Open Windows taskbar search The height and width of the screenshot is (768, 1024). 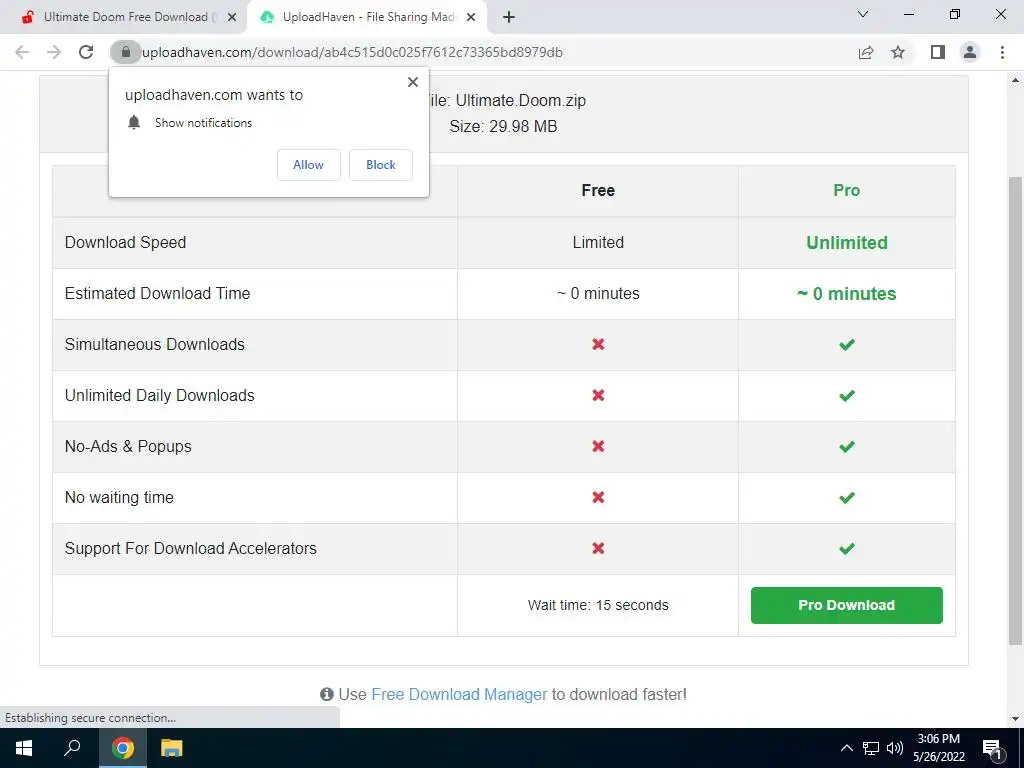point(72,748)
